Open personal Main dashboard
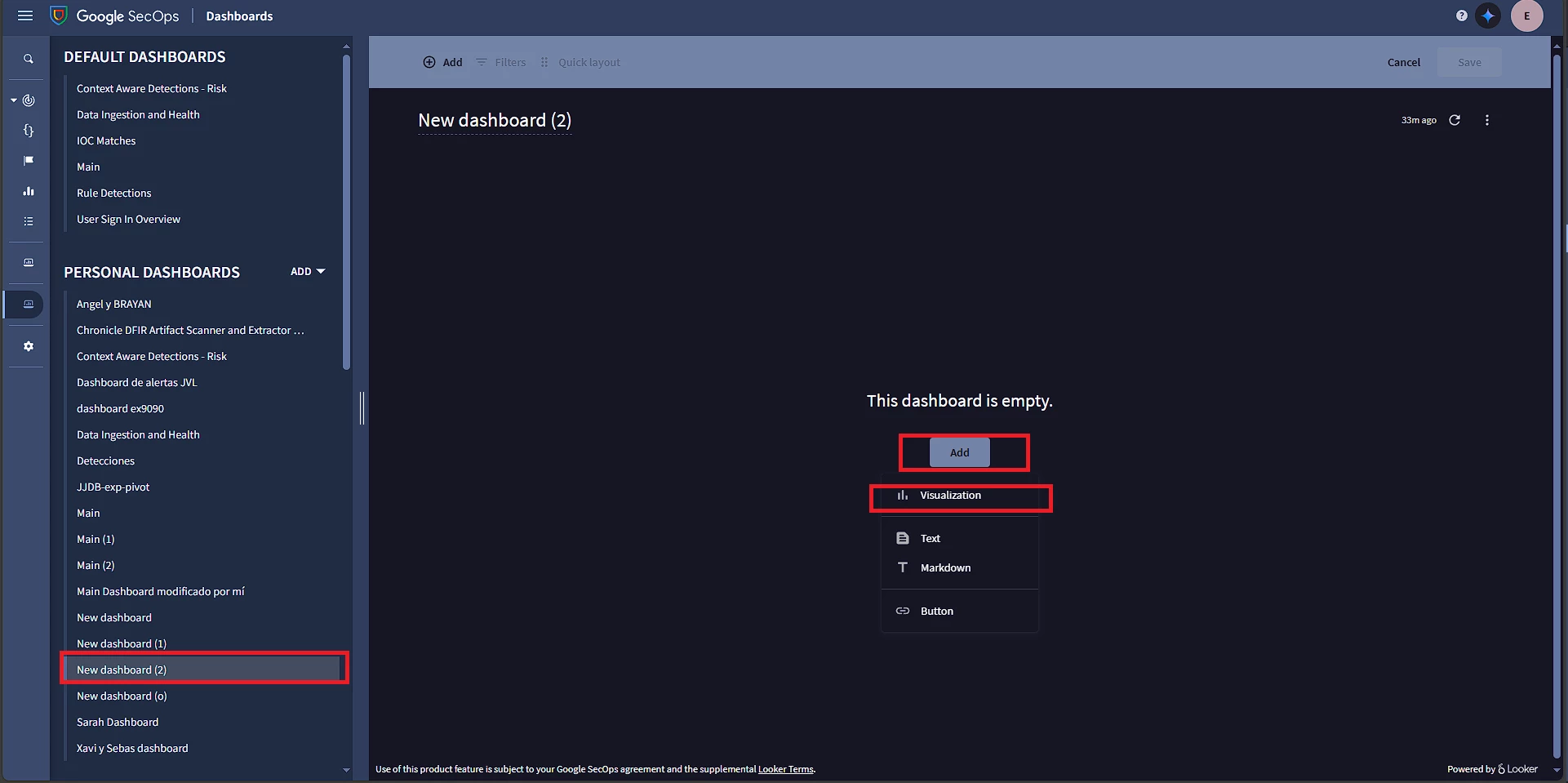 (88, 513)
